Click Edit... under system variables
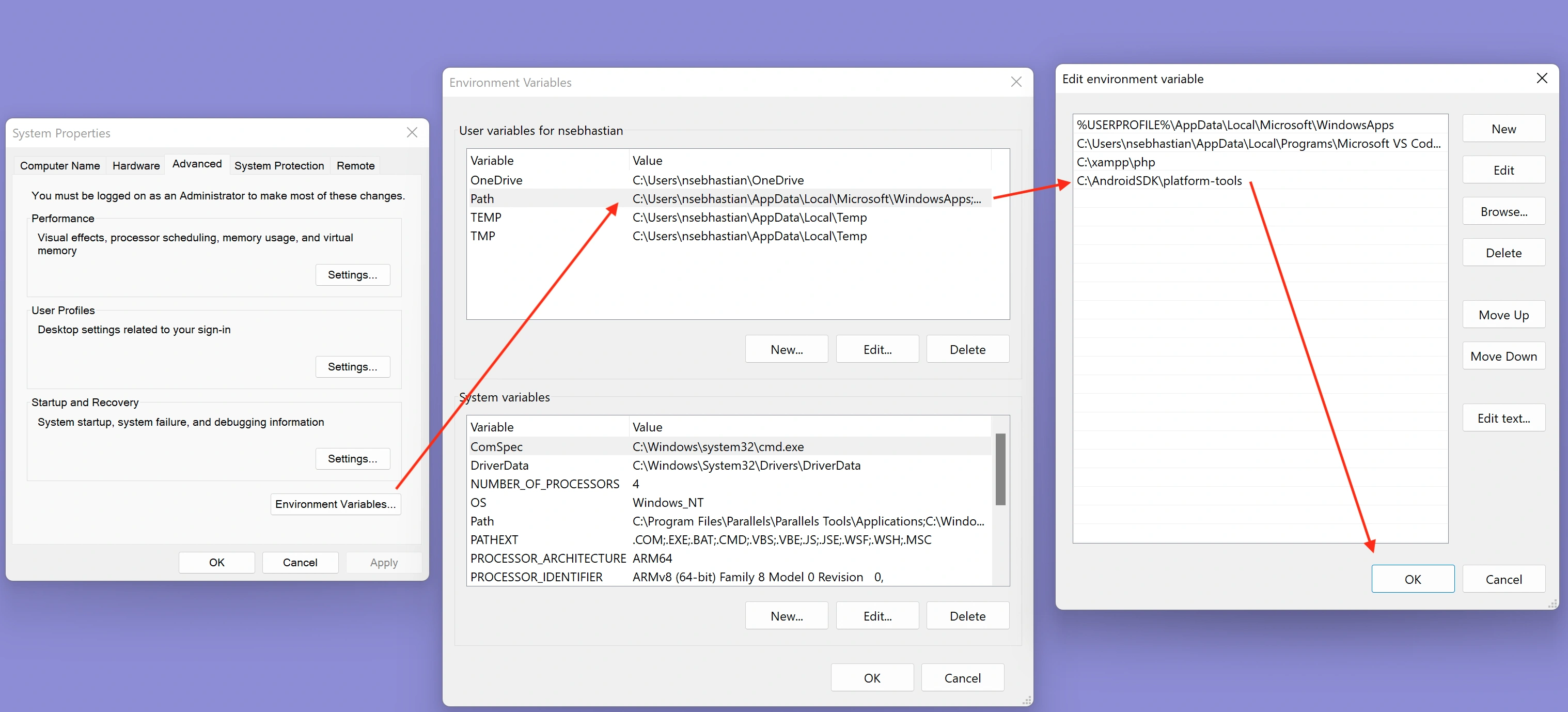 877,616
